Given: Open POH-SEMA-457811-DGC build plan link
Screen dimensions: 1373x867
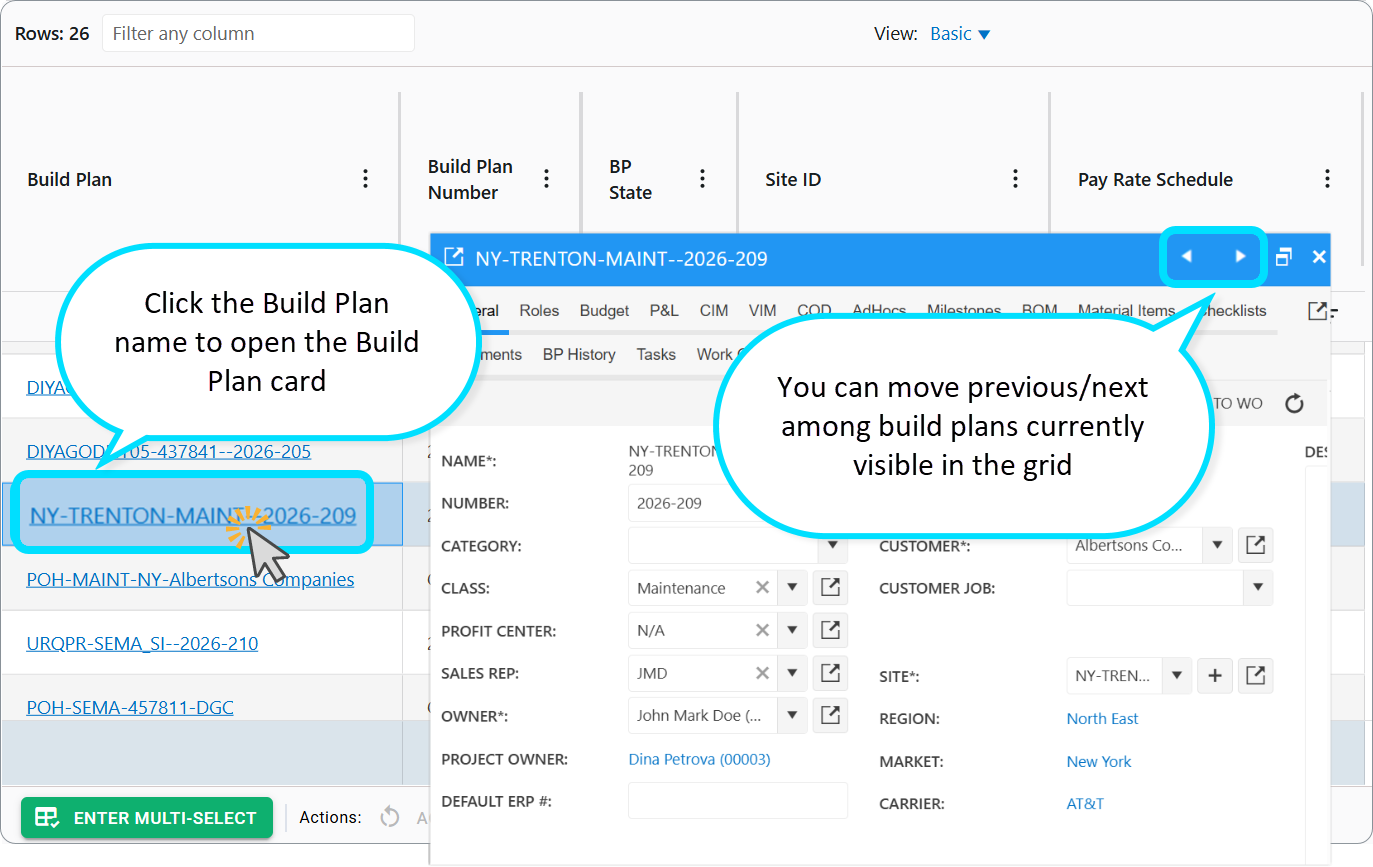Looking at the screenshot, I should [x=130, y=707].
